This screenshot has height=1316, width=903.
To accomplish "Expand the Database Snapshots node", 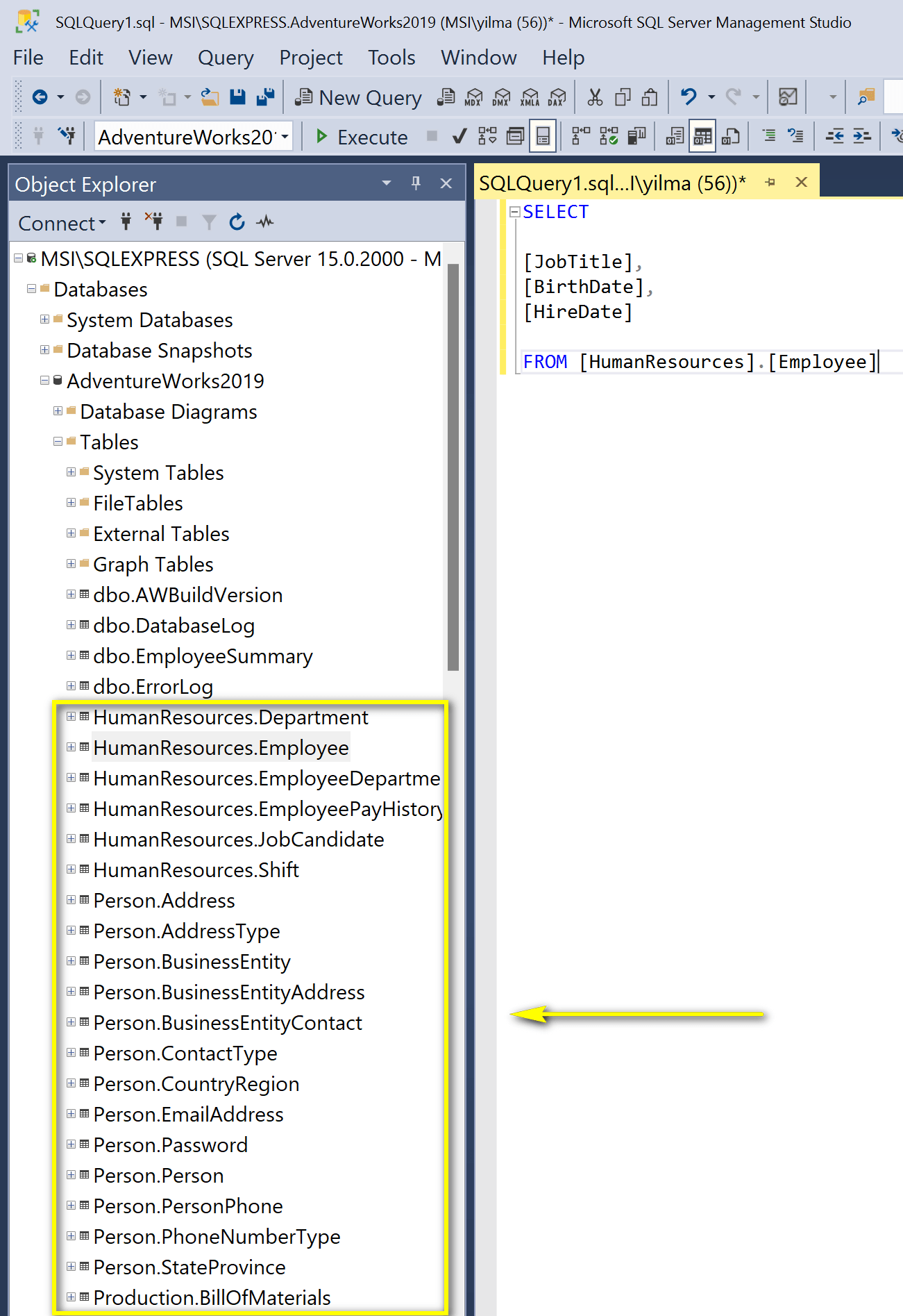I will click(44, 350).
